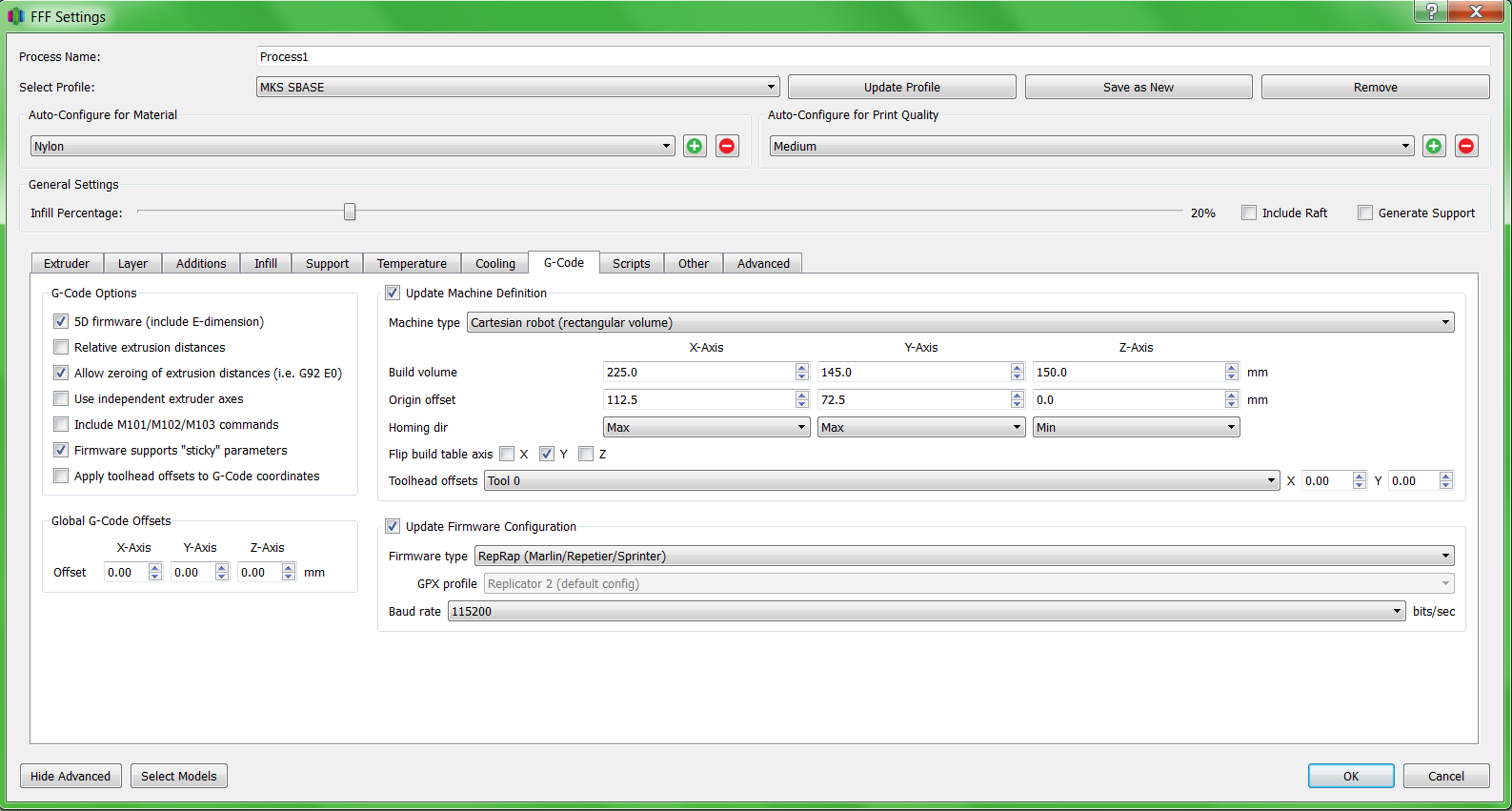Switch to the Extruder tab
The height and width of the screenshot is (811, 1512).
(67, 263)
